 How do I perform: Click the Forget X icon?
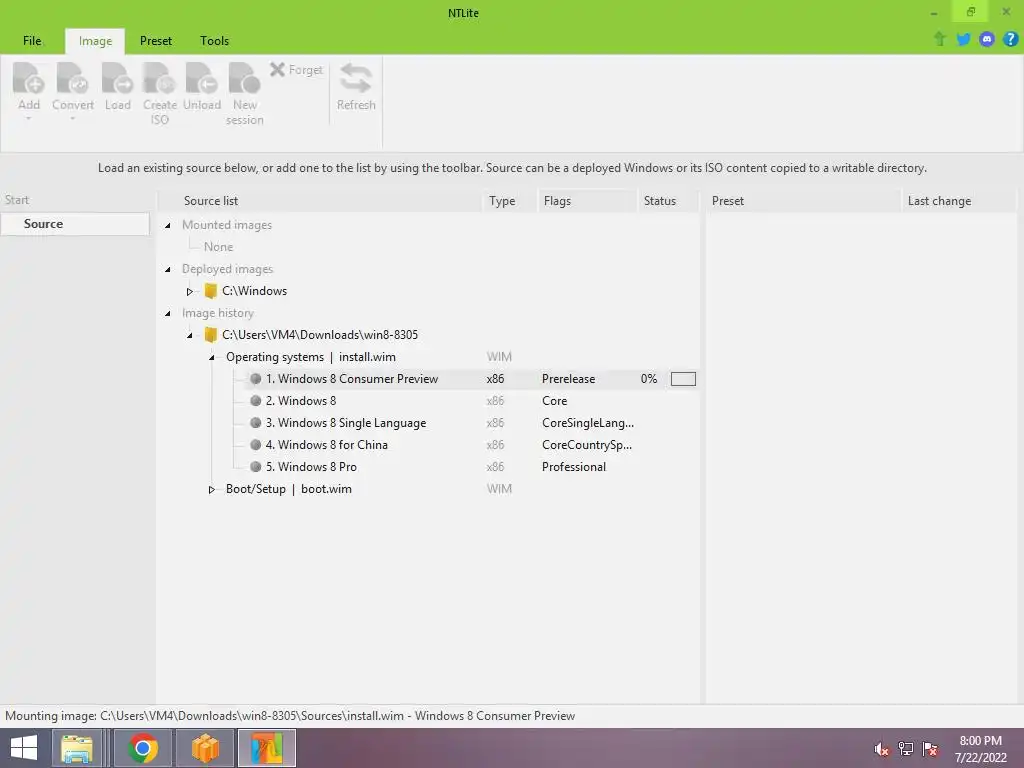click(278, 69)
